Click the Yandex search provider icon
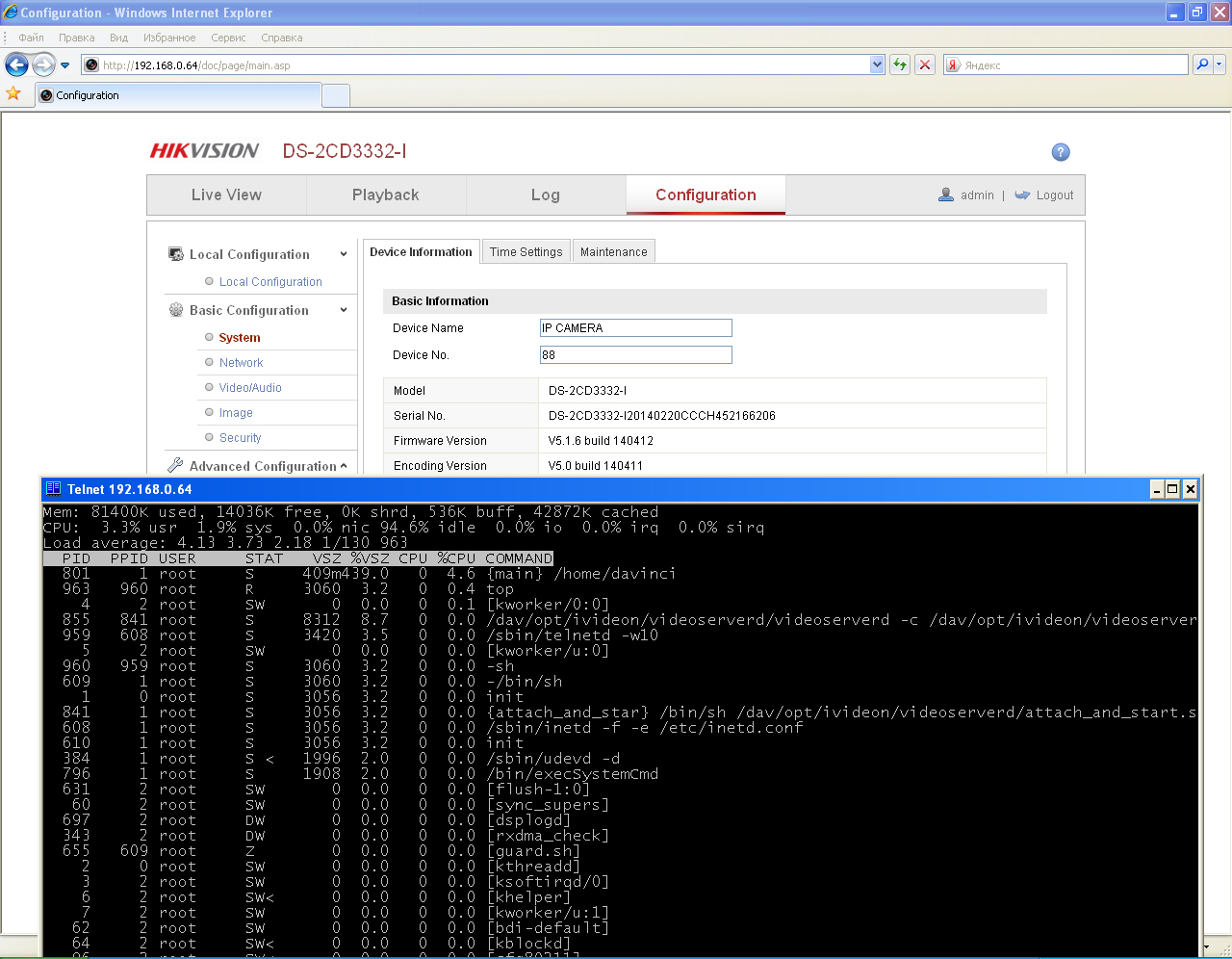Image resolution: width=1232 pixels, height=959 pixels. pos(953,65)
